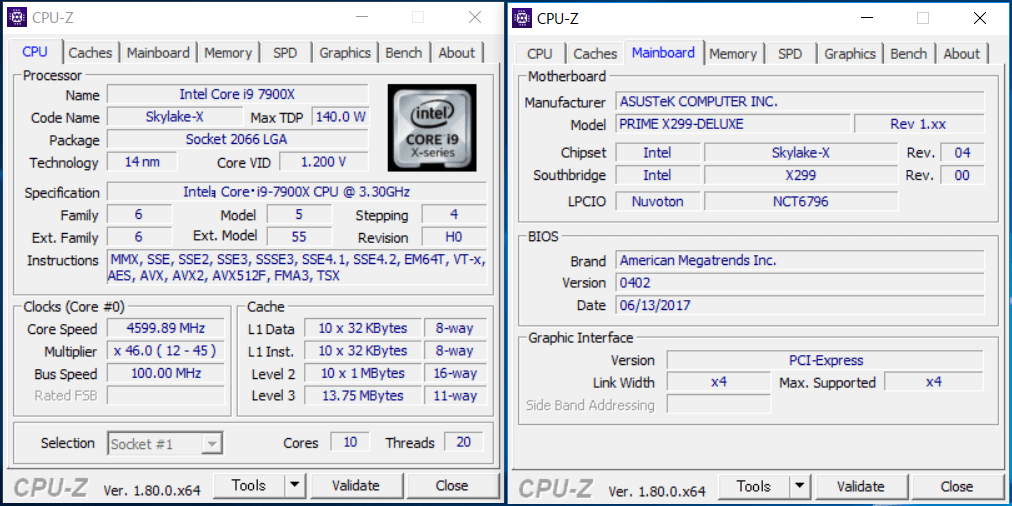Switch to CPU tab in the right window
This screenshot has width=1012, height=506.
pos(540,54)
